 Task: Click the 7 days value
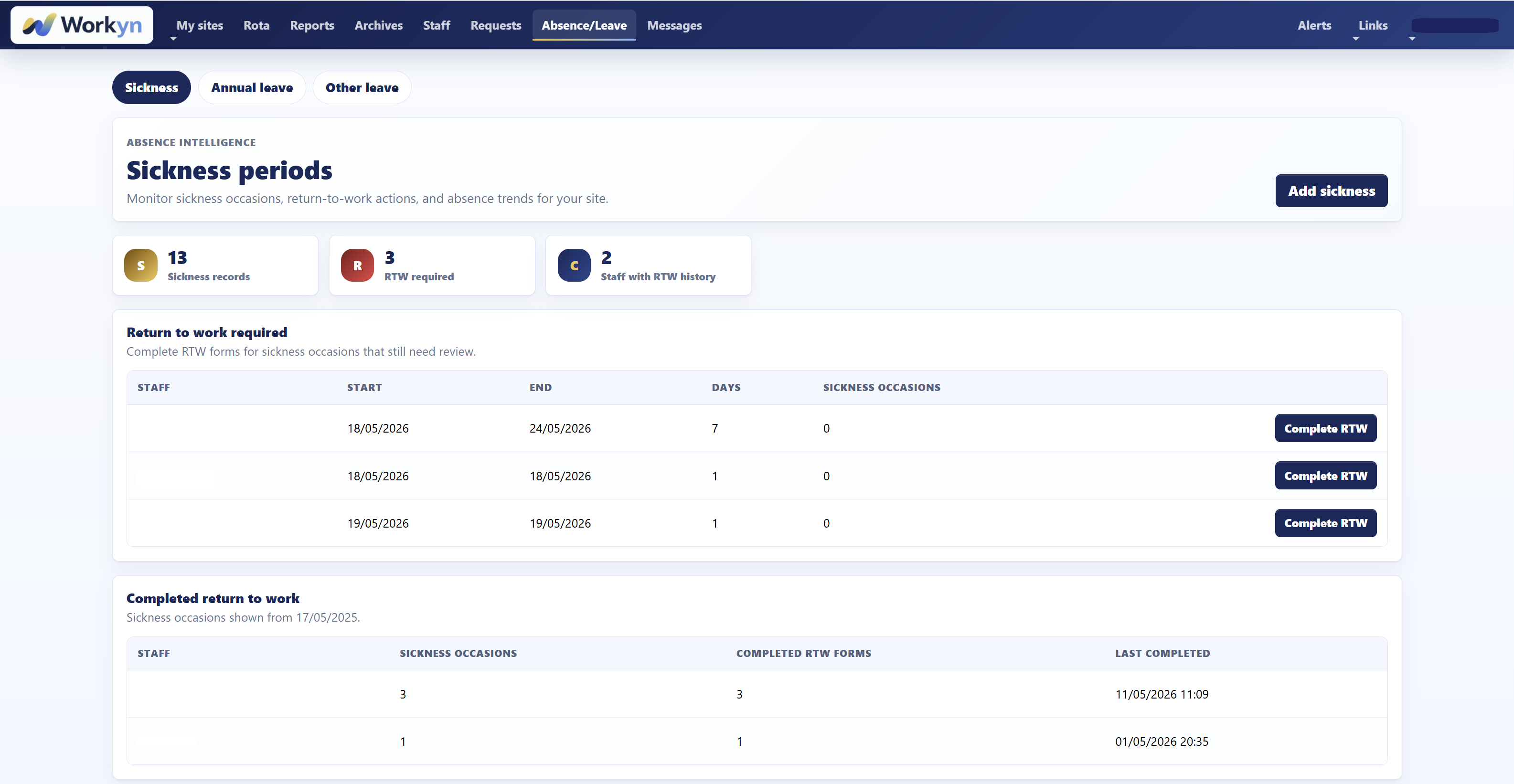714,428
